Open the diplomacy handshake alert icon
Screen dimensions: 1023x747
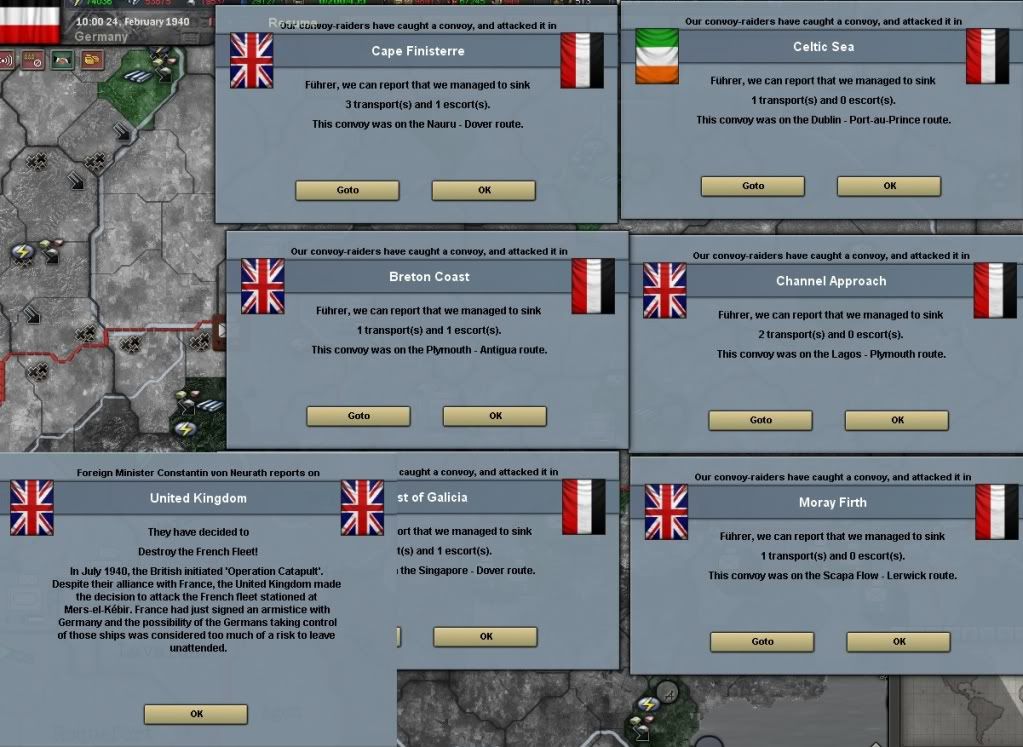pyautogui.click(x=63, y=61)
